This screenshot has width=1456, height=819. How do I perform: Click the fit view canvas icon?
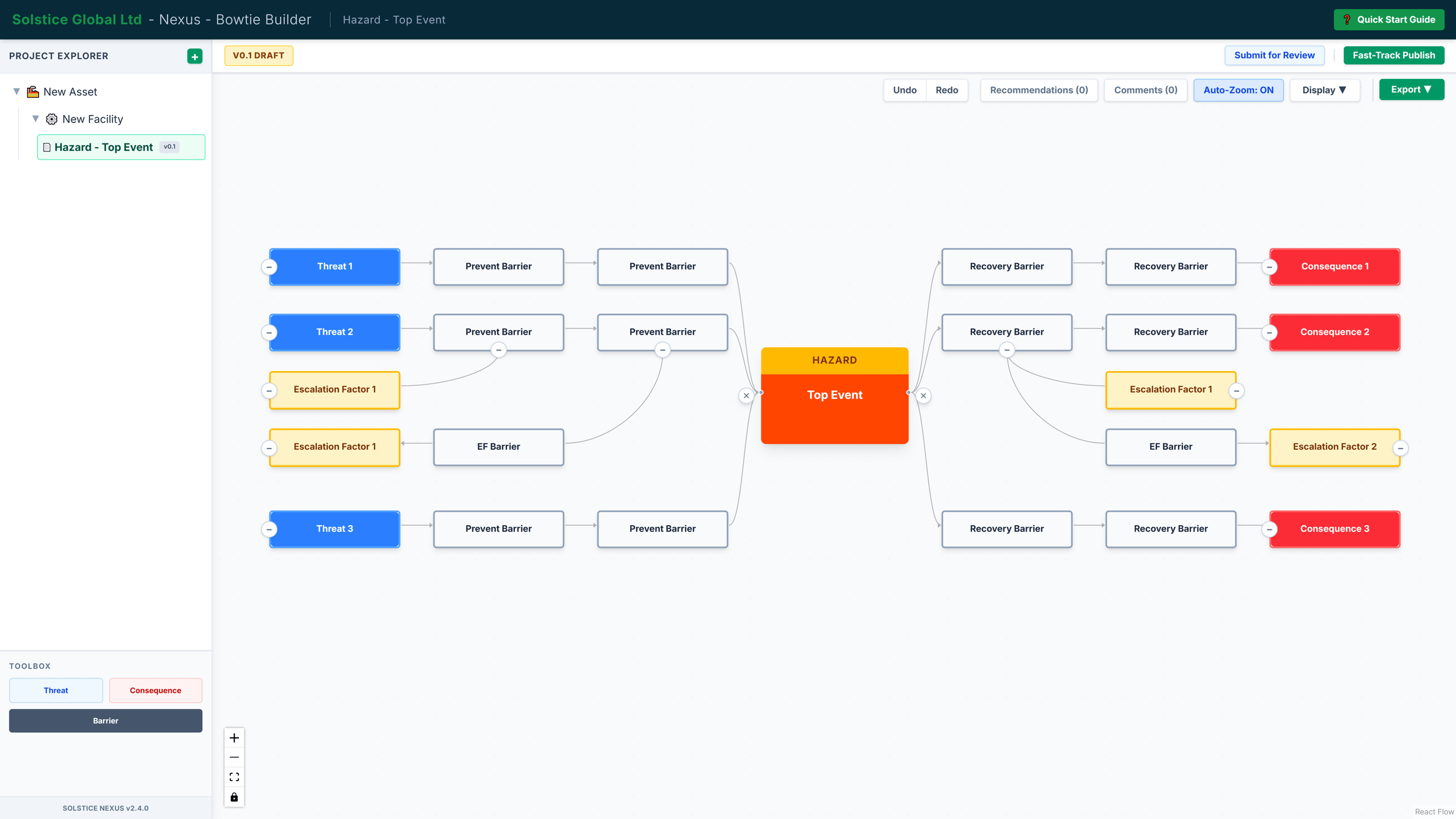[x=234, y=777]
